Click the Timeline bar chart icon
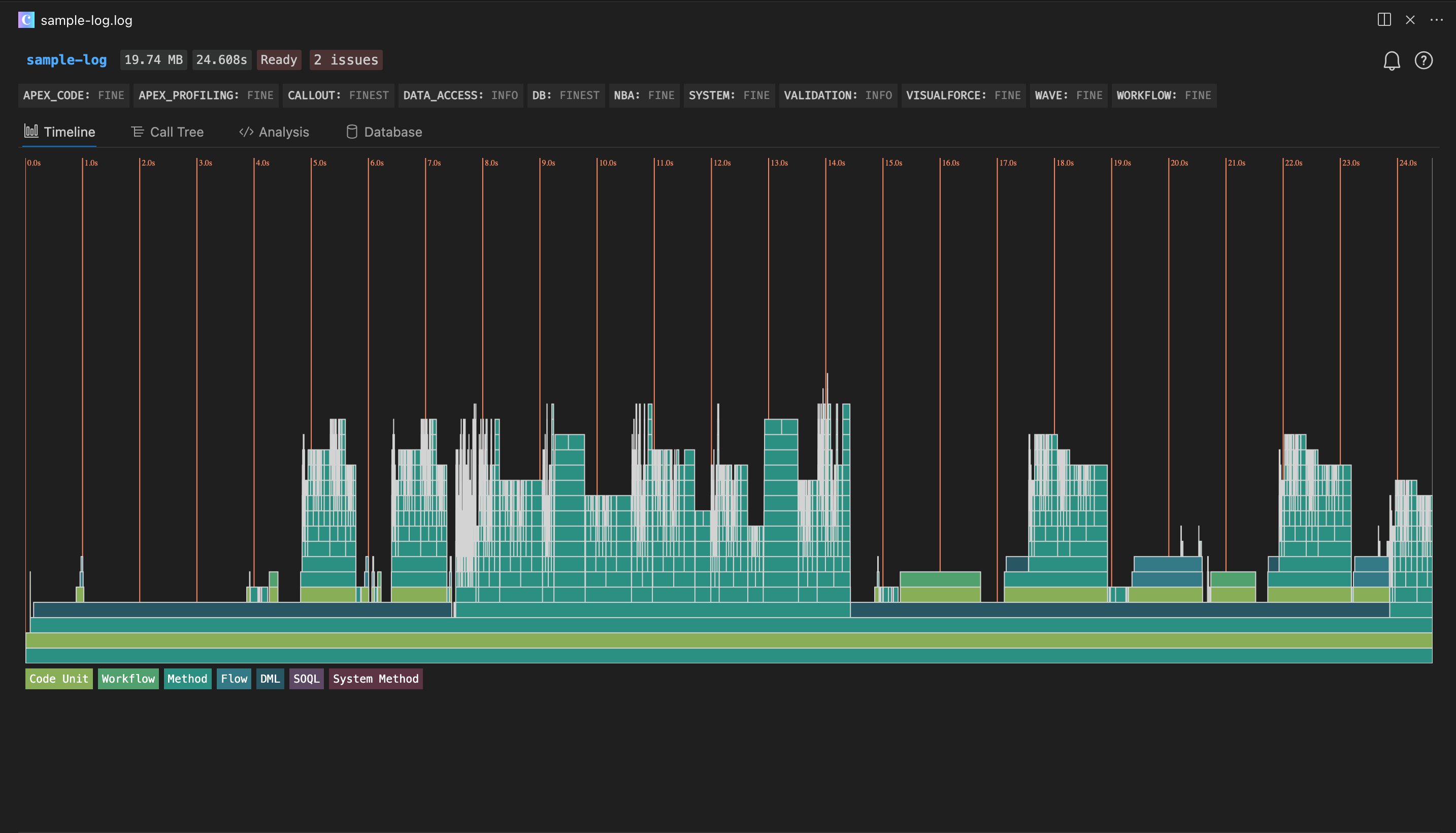This screenshot has width=1456, height=833. pyautogui.click(x=32, y=131)
